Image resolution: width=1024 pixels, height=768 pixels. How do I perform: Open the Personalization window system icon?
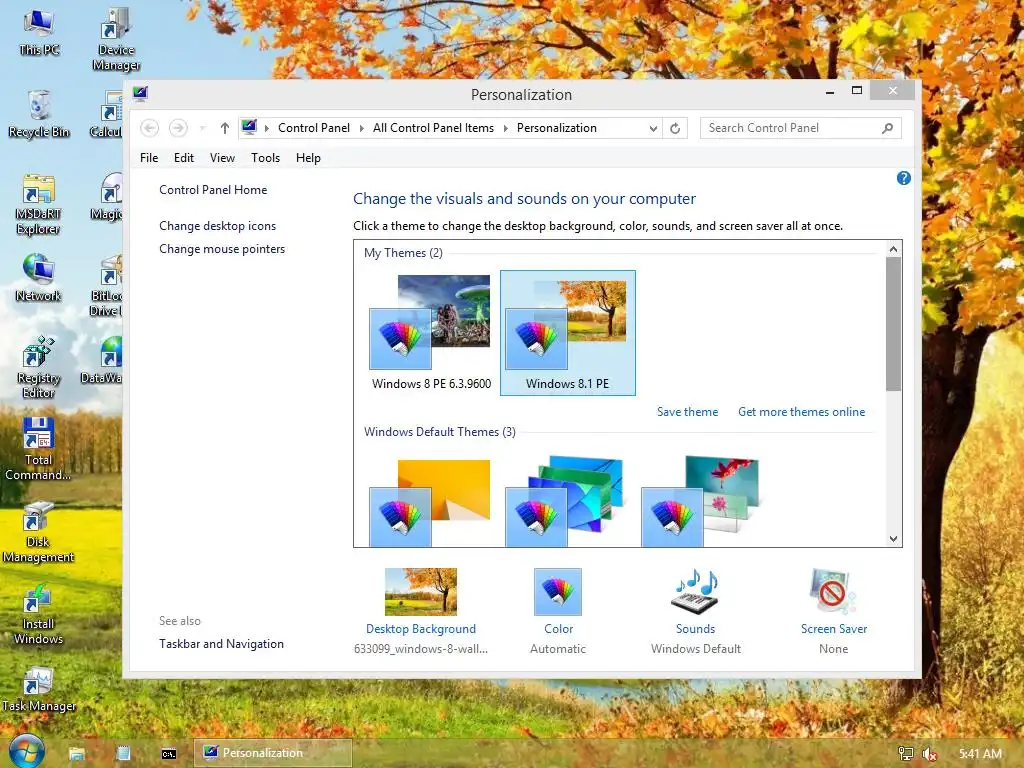coord(140,93)
